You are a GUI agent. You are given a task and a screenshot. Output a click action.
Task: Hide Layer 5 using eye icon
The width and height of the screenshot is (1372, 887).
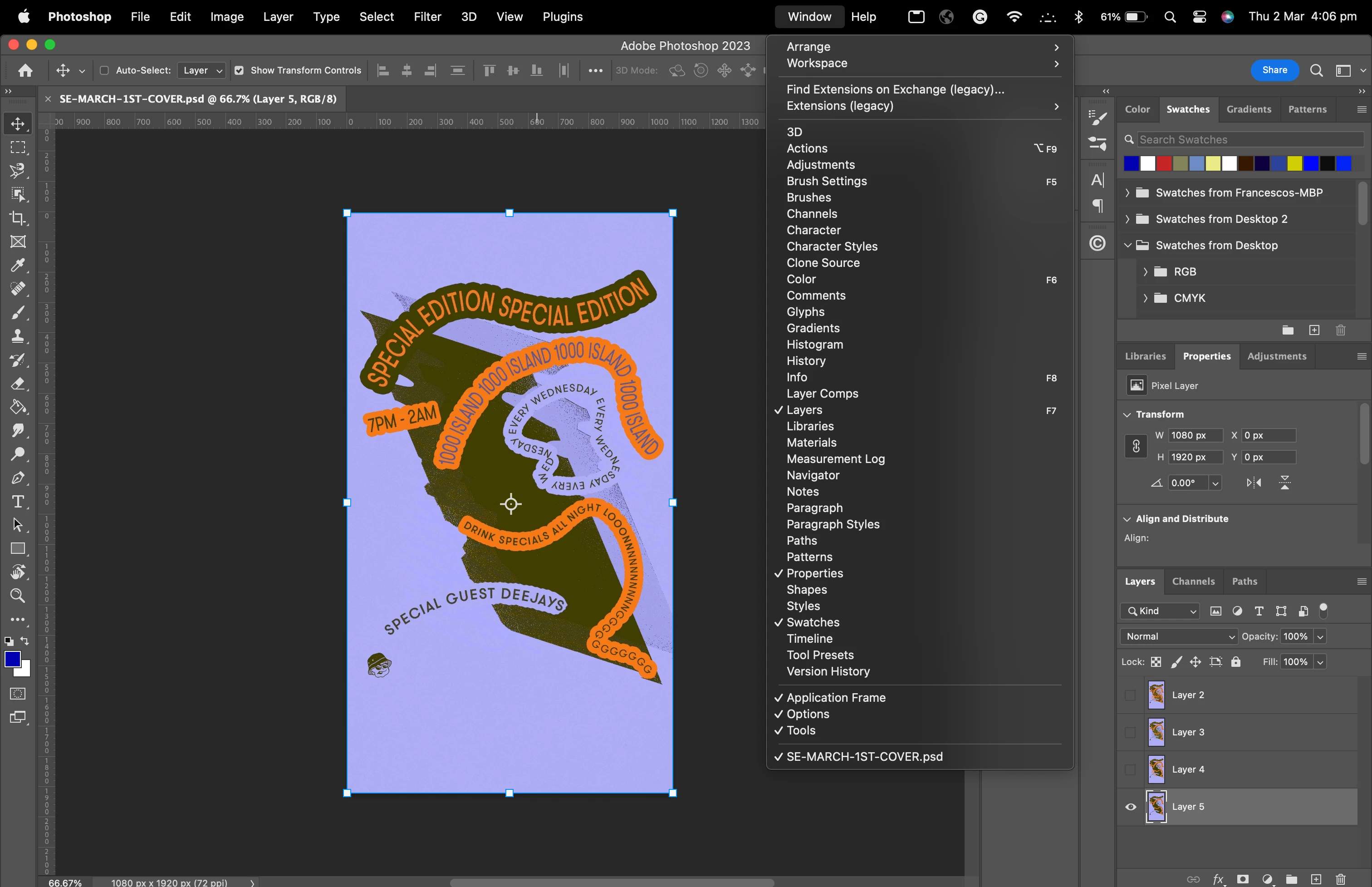point(1130,806)
